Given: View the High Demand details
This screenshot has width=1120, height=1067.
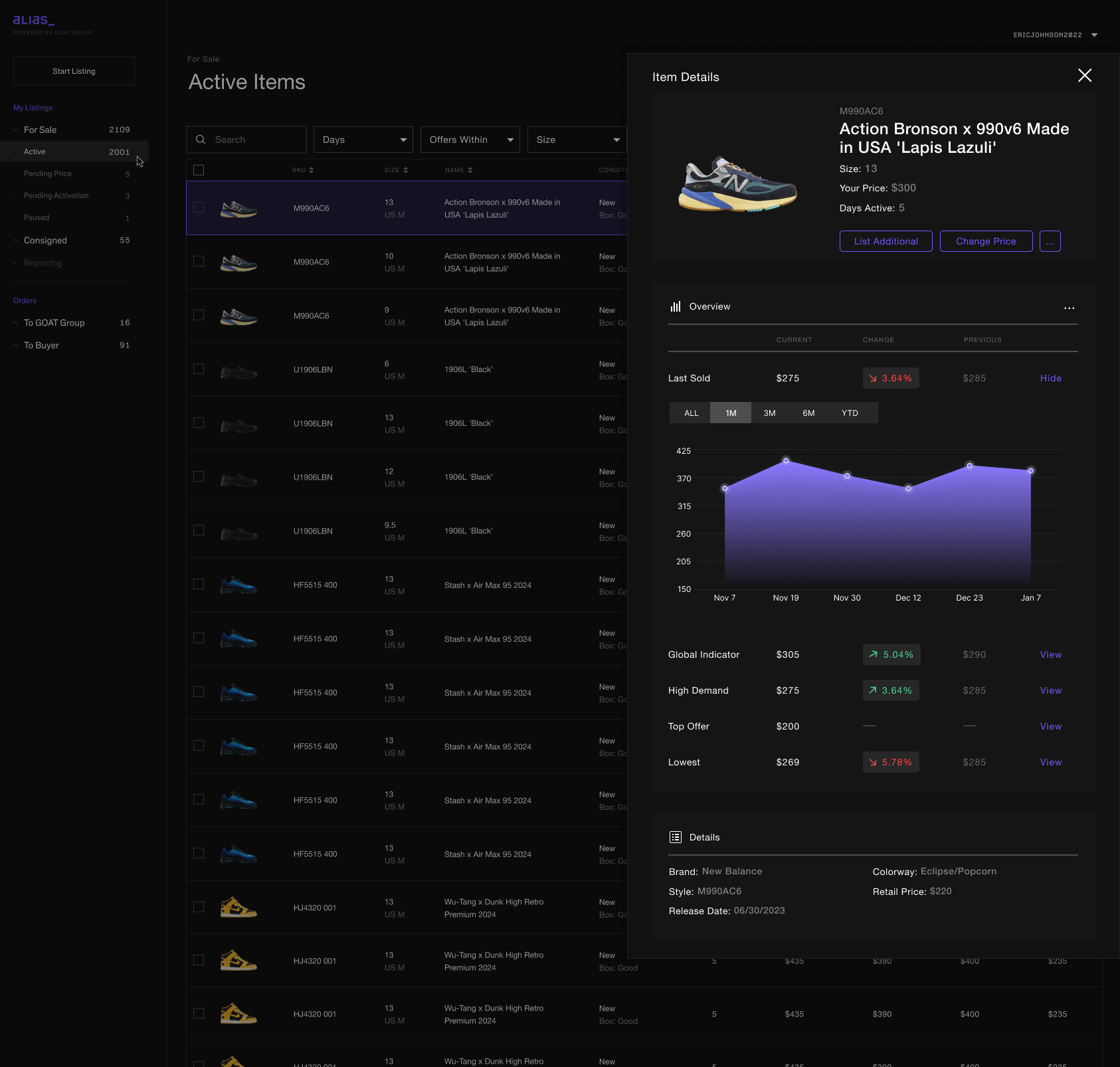Looking at the screenshot, I should (1051, 690).
